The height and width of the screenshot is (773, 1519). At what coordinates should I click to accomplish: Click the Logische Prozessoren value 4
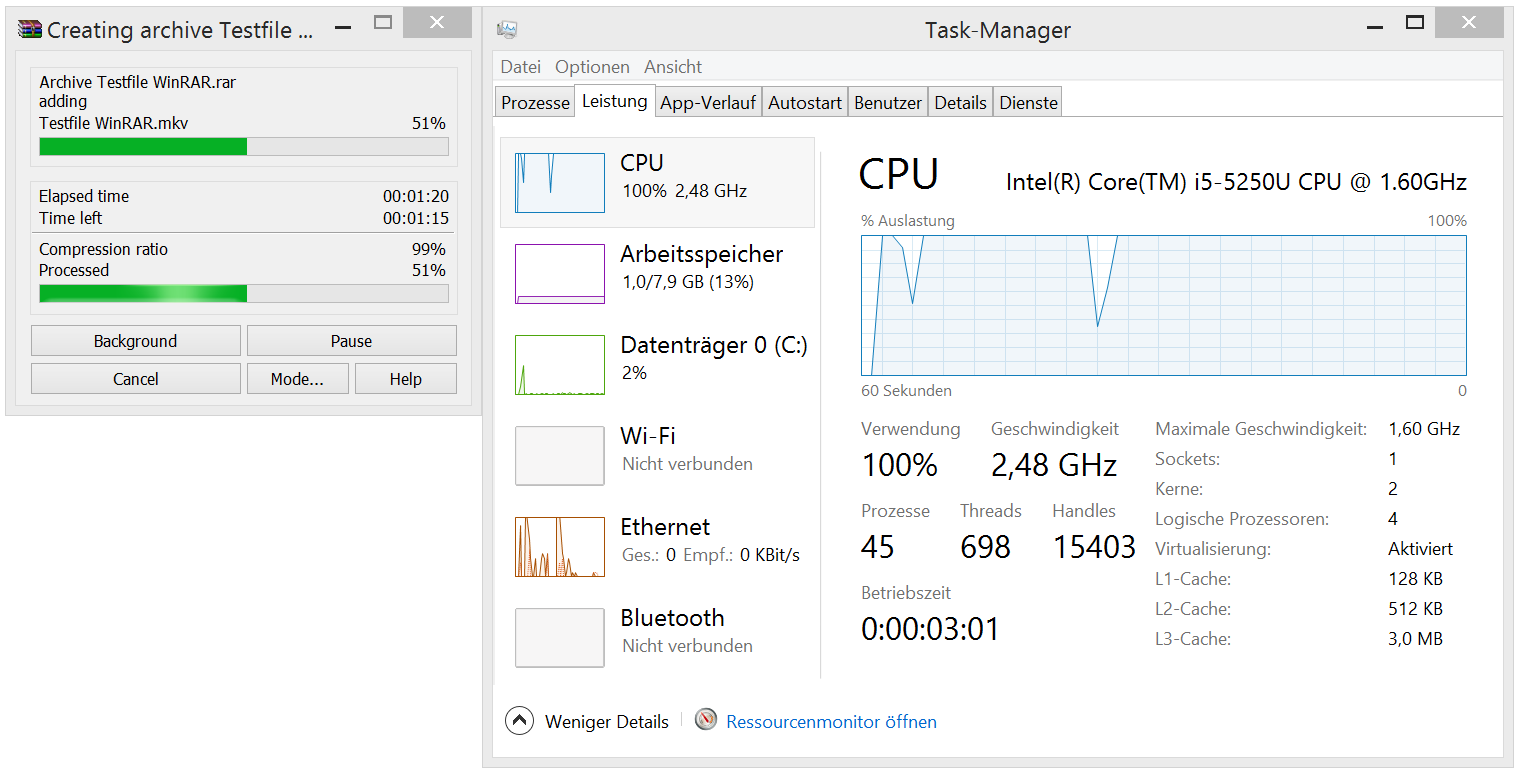(1393, 519)
